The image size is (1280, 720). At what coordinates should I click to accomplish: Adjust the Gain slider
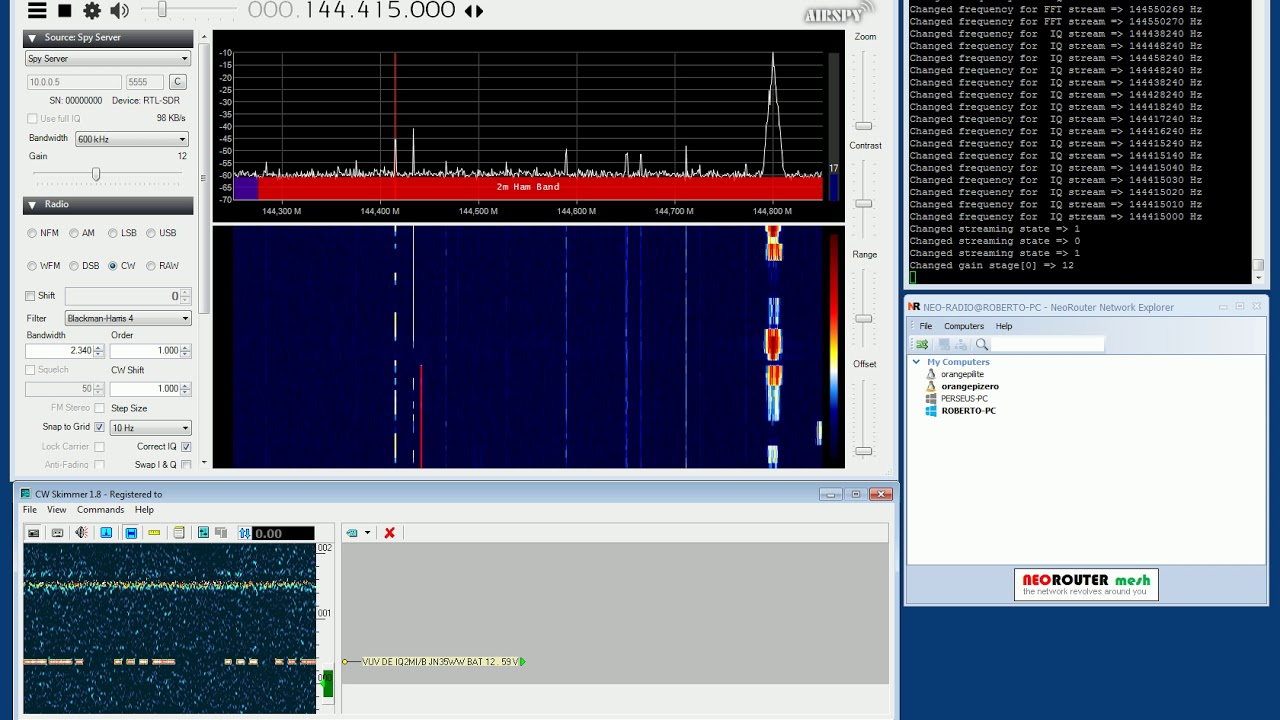[x=96, y=174]
